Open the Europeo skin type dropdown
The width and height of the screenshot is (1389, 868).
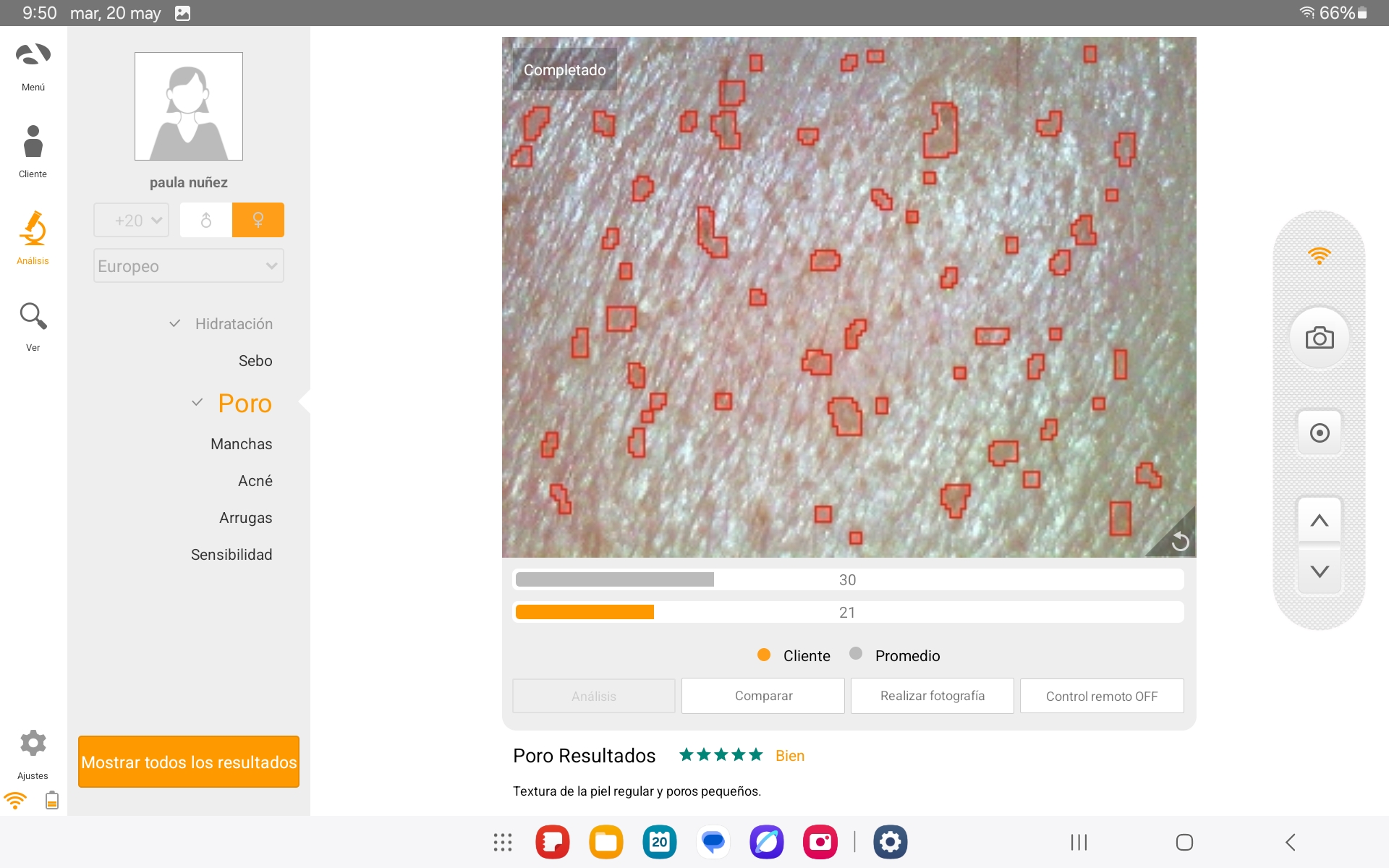point(189,265)
